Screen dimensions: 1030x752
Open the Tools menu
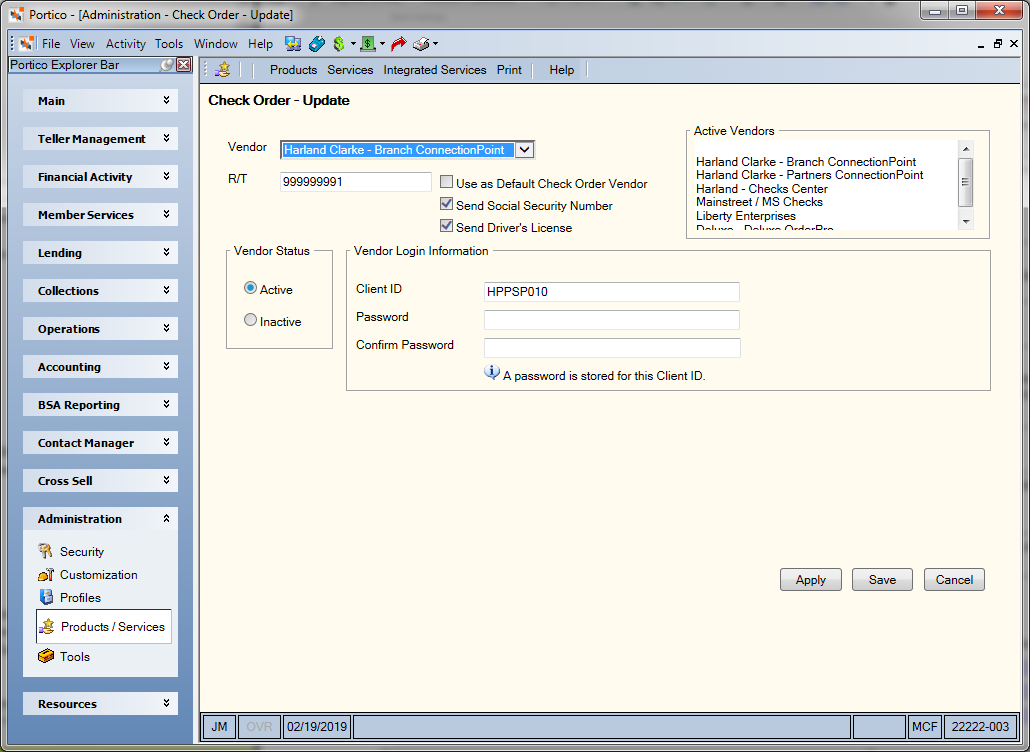pyautogui.click(x=169, y=44)
